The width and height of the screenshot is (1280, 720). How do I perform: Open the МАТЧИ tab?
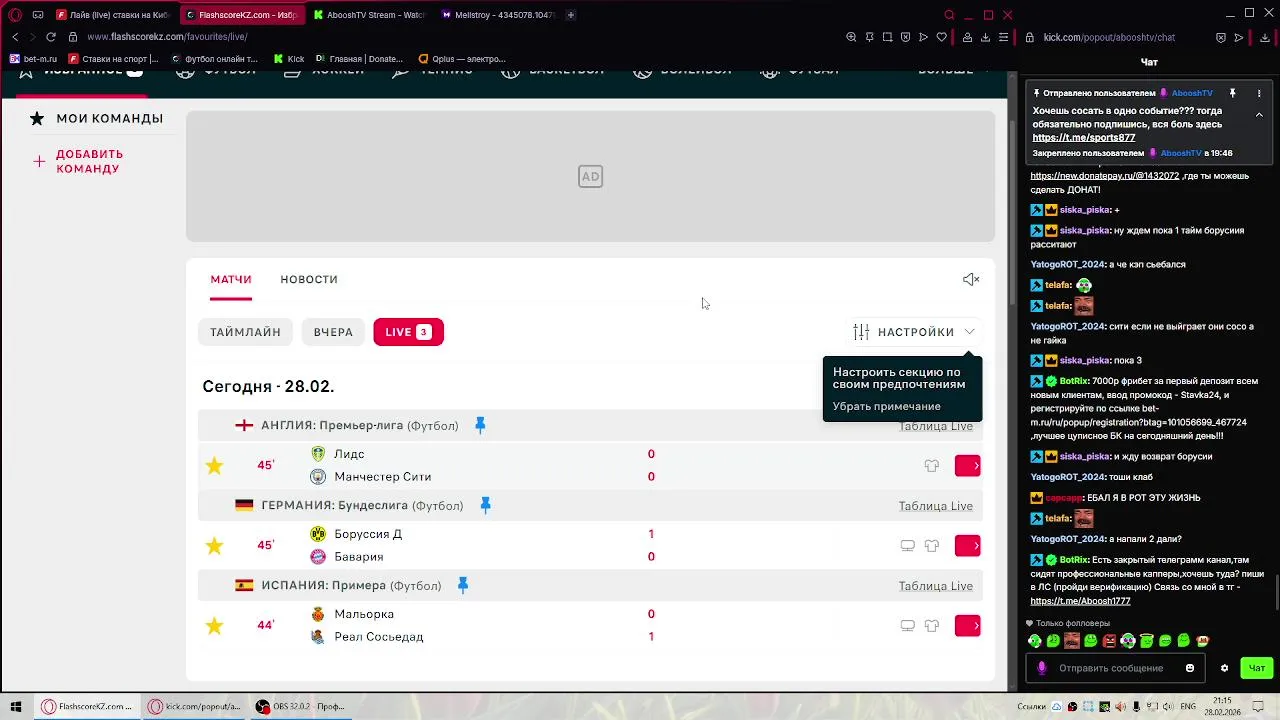point(231,279)
